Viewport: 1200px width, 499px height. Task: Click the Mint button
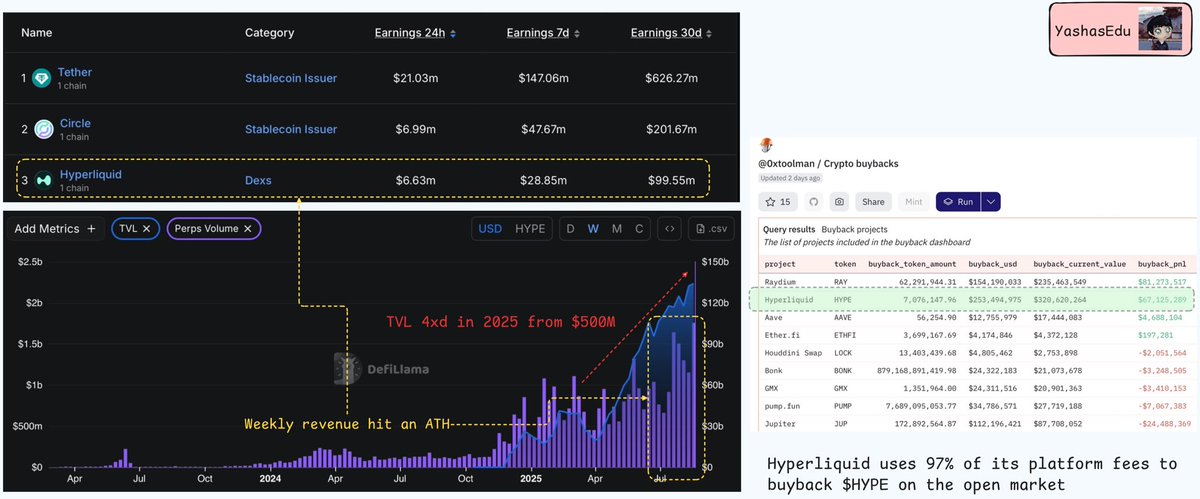coord(912,201)
